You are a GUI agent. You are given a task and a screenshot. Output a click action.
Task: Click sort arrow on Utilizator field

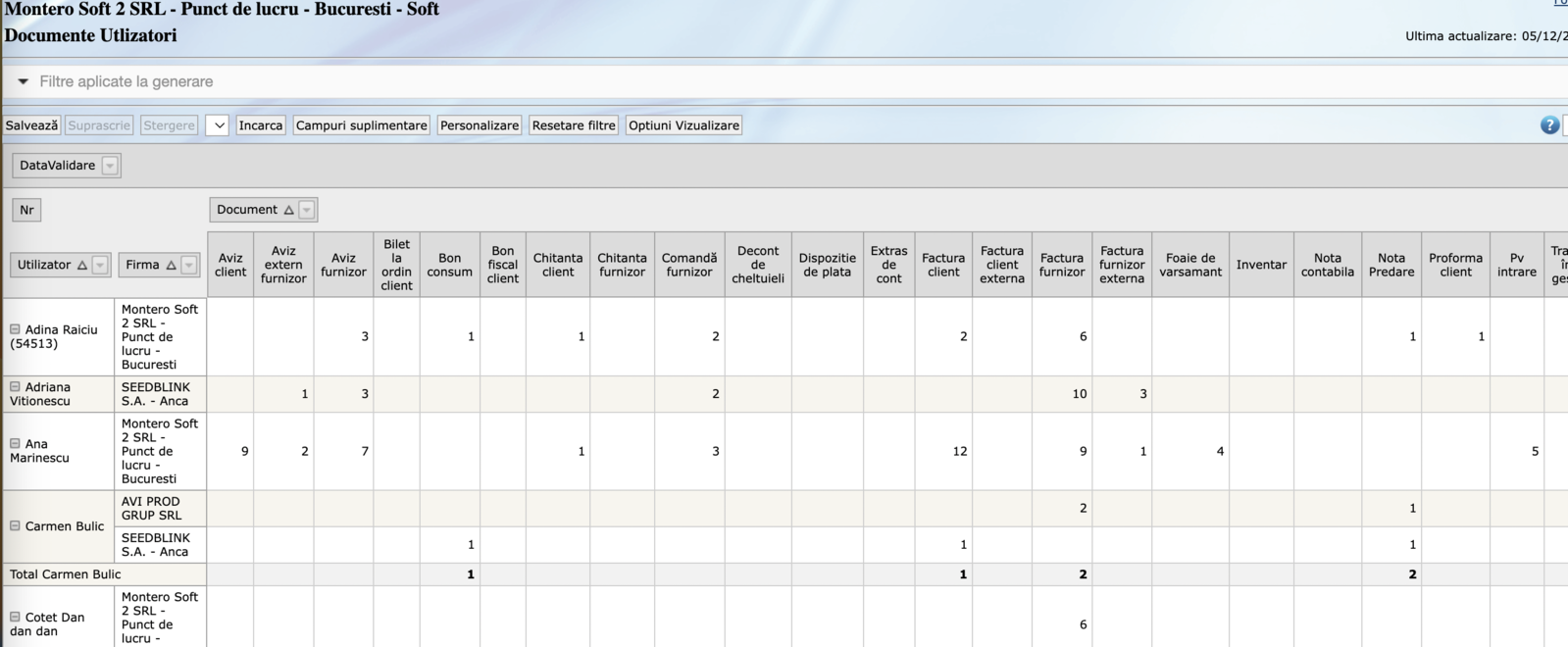tap(82, 266)
